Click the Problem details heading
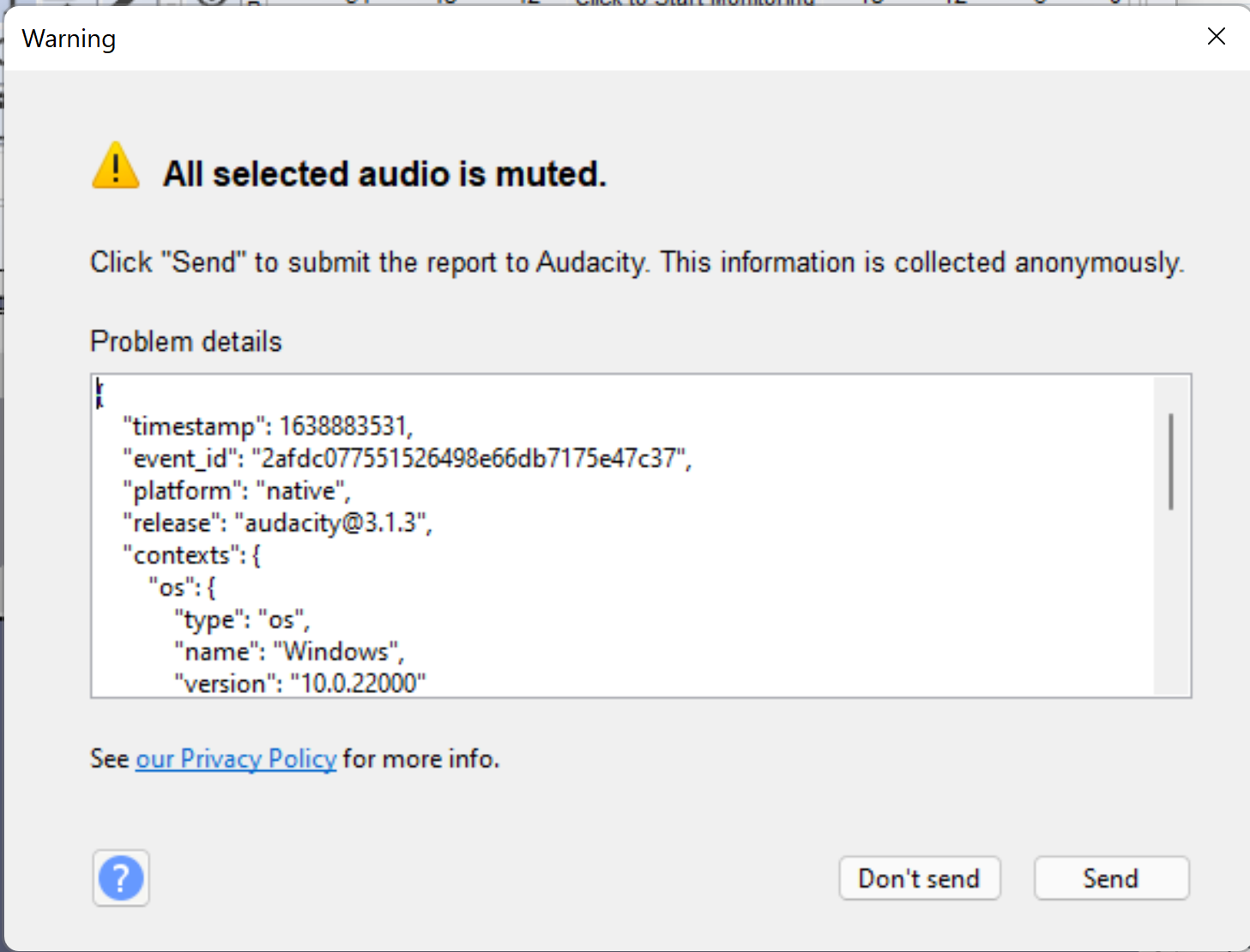 coord(185,340)
